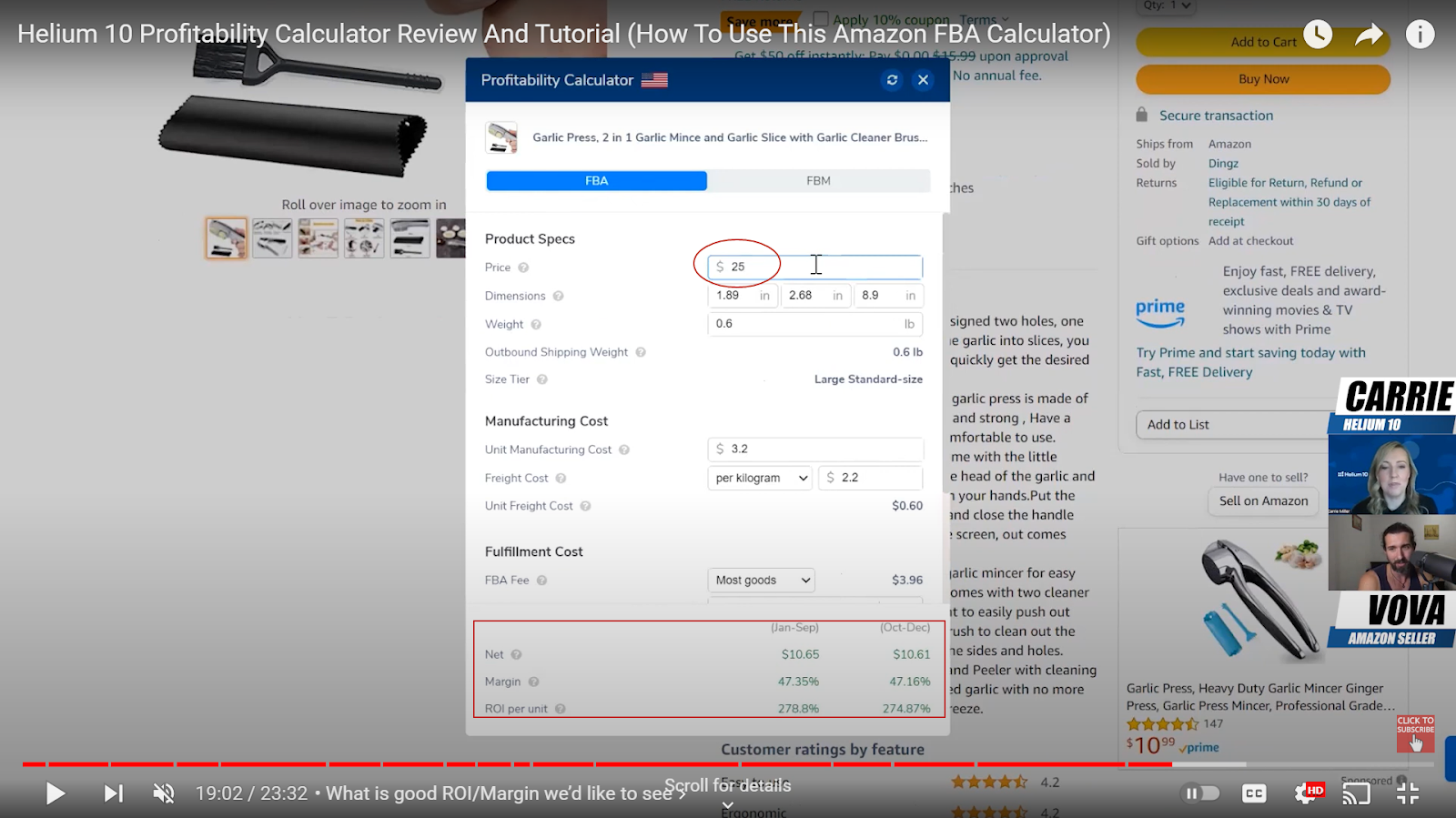
Task: Open the FBA Fee 'Most goods' dropdown
Action: tap(761, 581)
